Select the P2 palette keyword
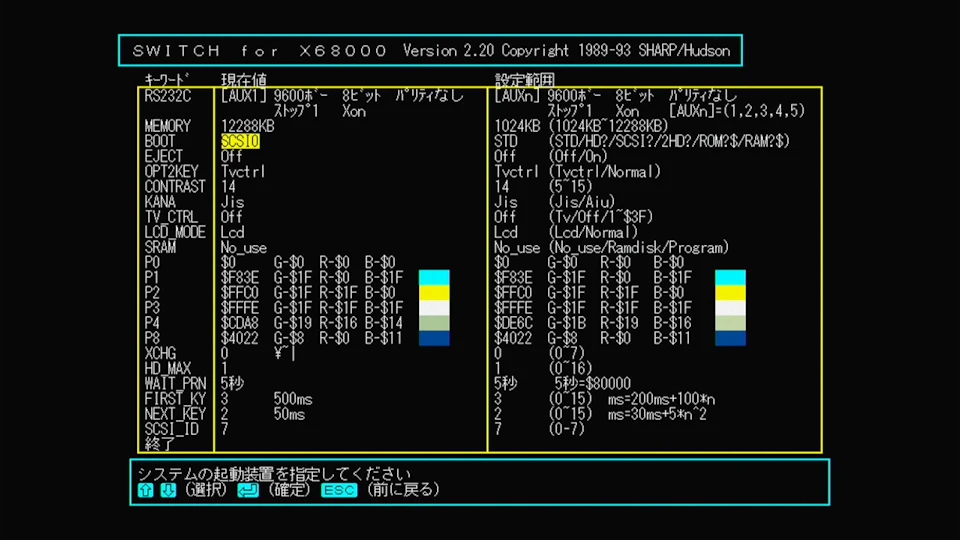The image size is (960, 540). tap(152, 293)
